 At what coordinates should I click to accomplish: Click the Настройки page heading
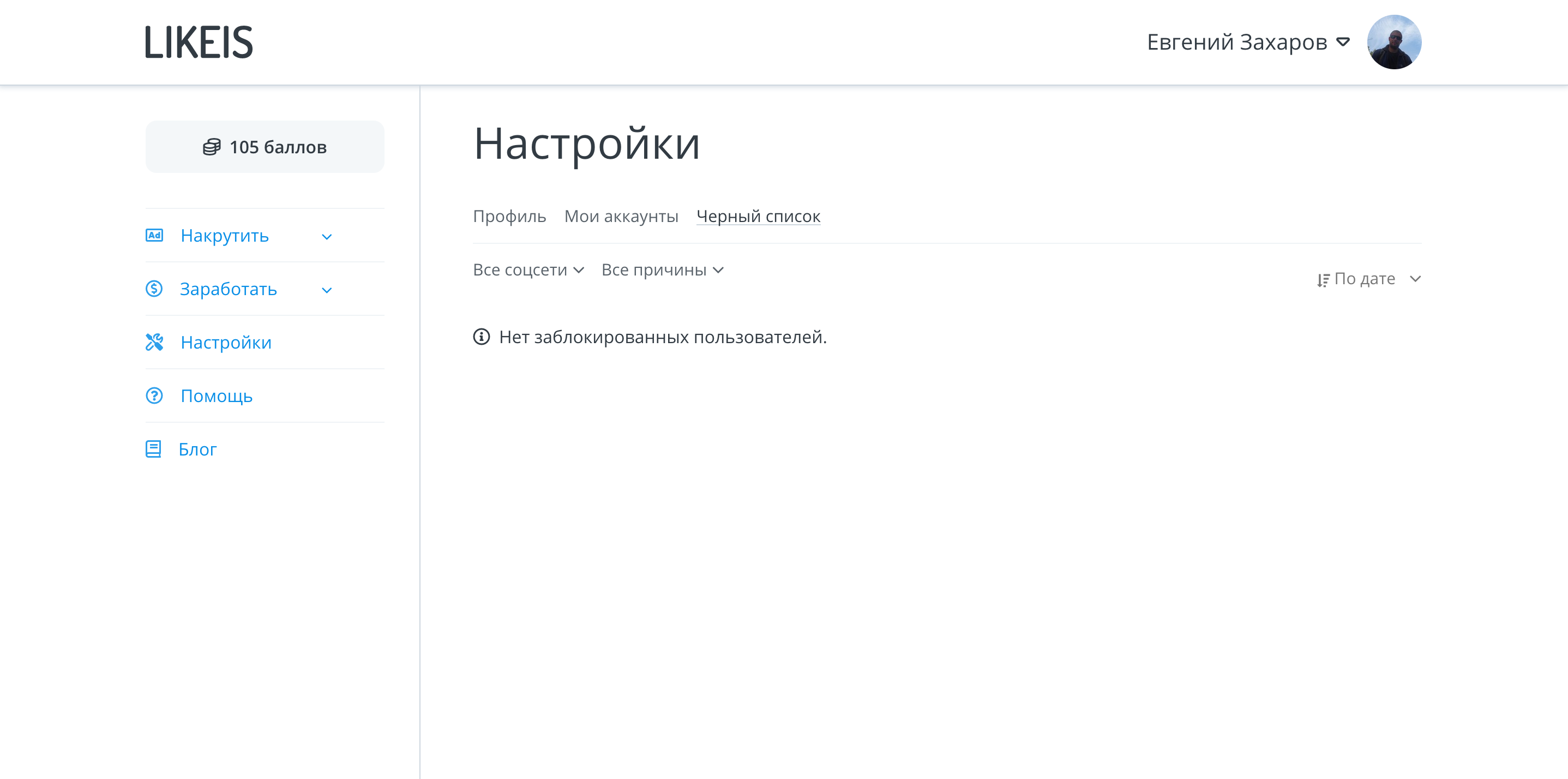[x=587, y=145]
